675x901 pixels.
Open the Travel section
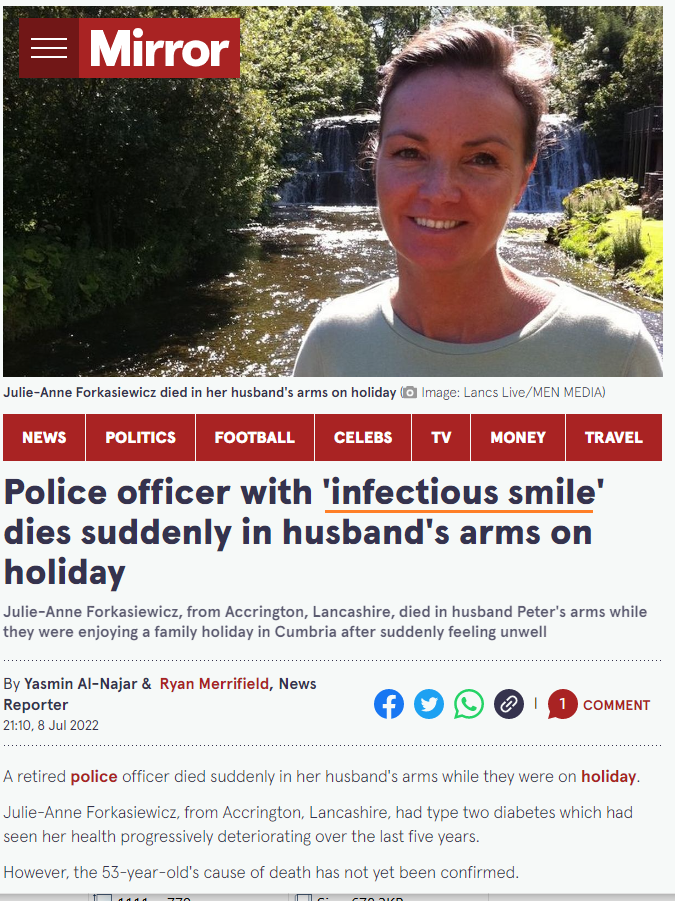[x=614, y=437]
